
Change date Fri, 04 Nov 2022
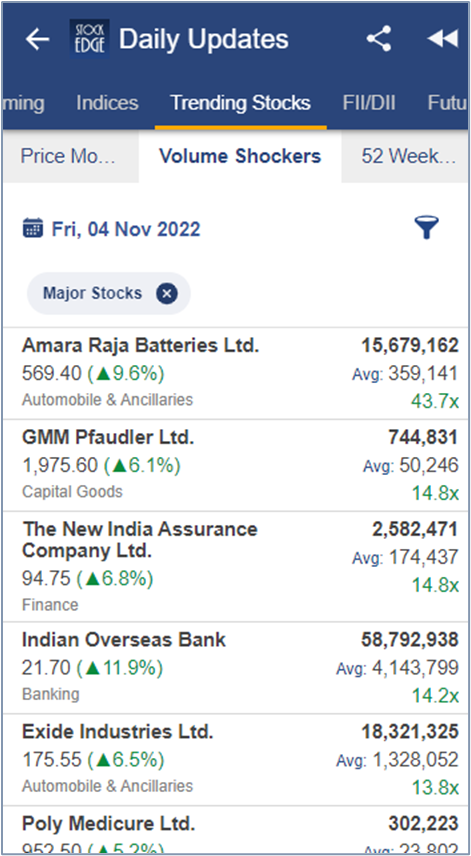pyautogui.click(x=126, y=229)
